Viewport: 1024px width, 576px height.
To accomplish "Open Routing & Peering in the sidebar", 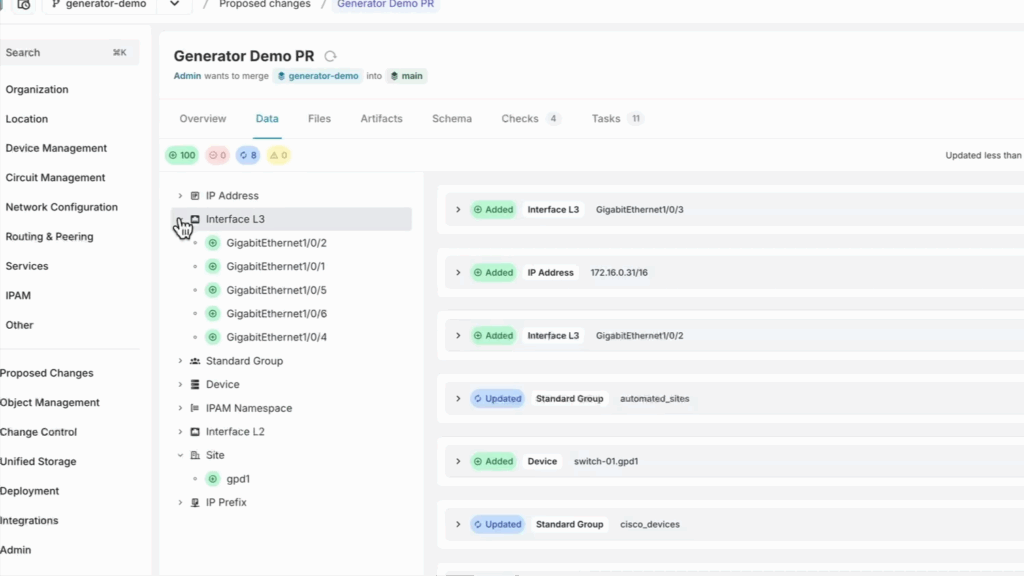I will tap(50, 236).
